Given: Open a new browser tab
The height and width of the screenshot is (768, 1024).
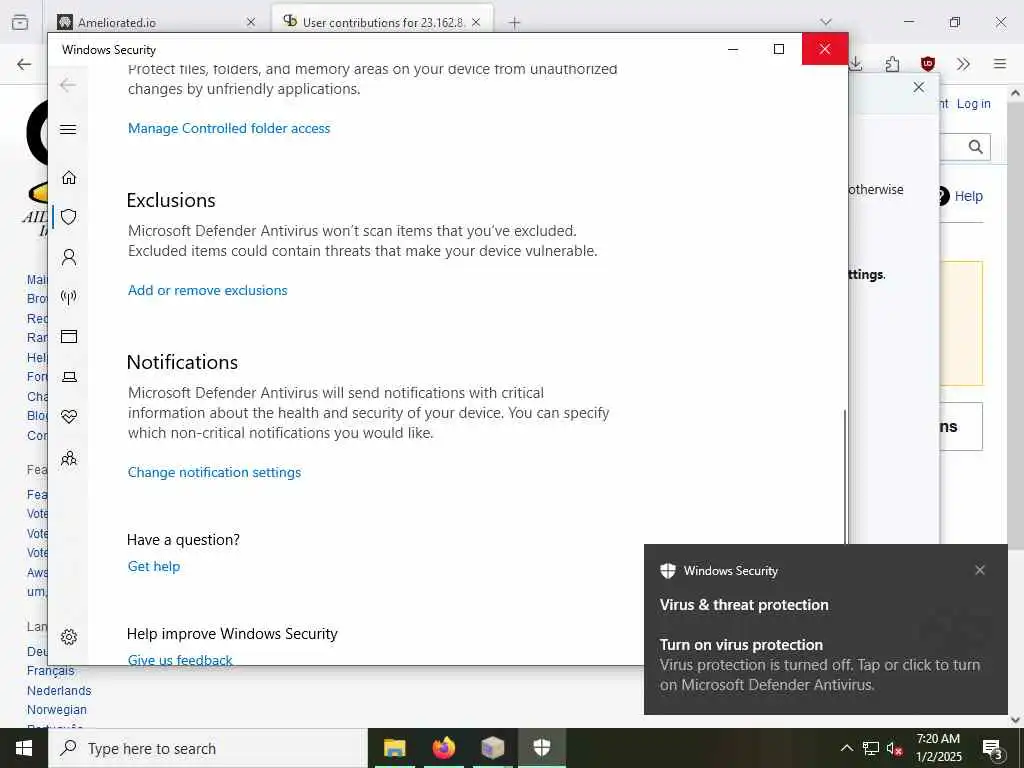Looking at the screenshot, I should (515, 23).
